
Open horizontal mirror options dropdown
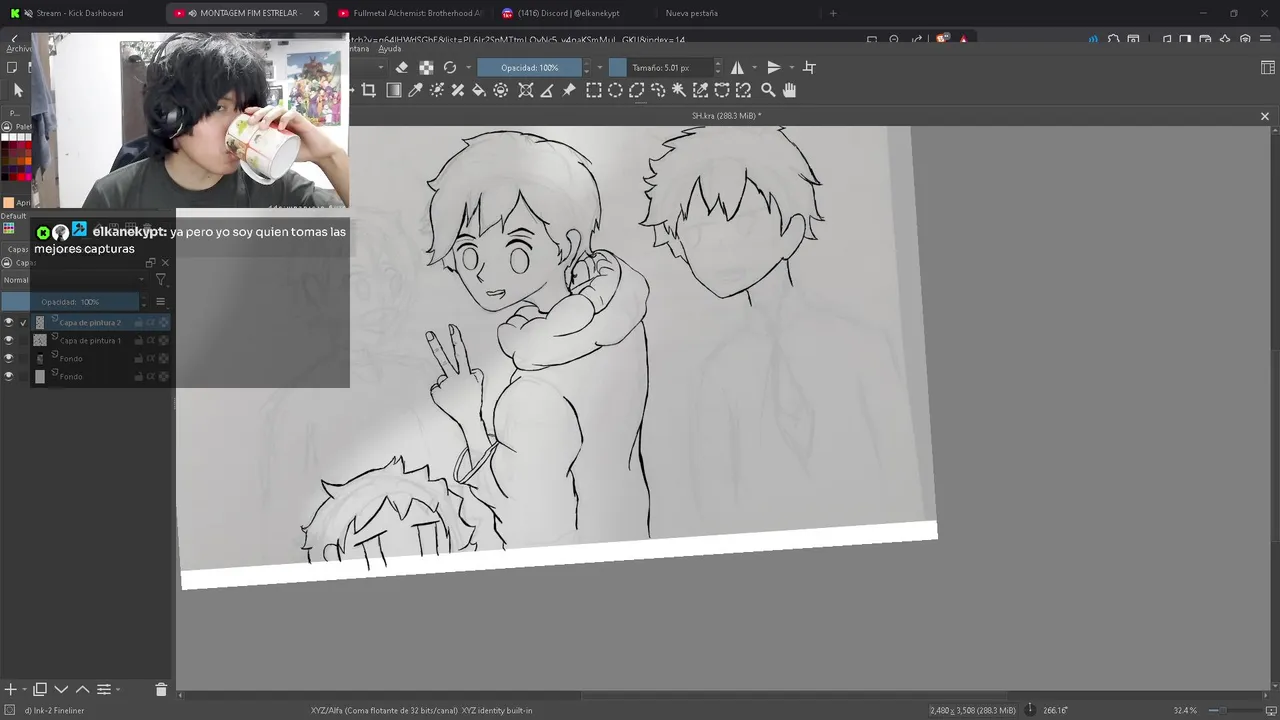[753, 67]
